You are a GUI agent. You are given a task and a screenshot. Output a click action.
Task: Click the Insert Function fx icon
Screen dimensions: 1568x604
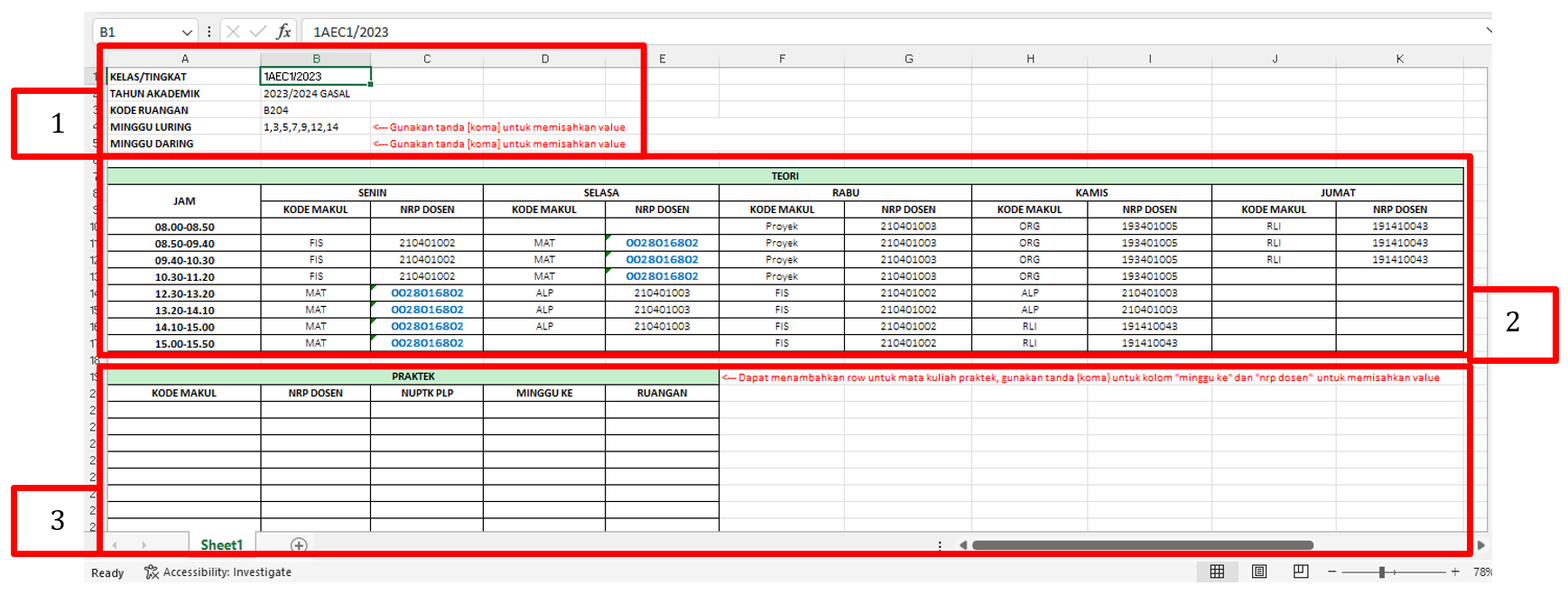[283, 32]
